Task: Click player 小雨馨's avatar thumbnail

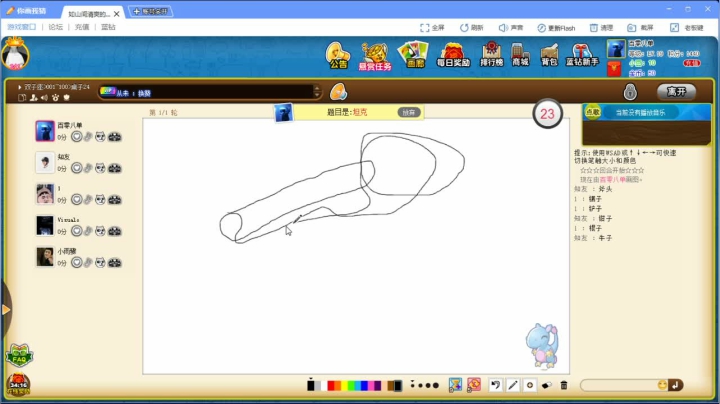Action: (x=45, y=257)
